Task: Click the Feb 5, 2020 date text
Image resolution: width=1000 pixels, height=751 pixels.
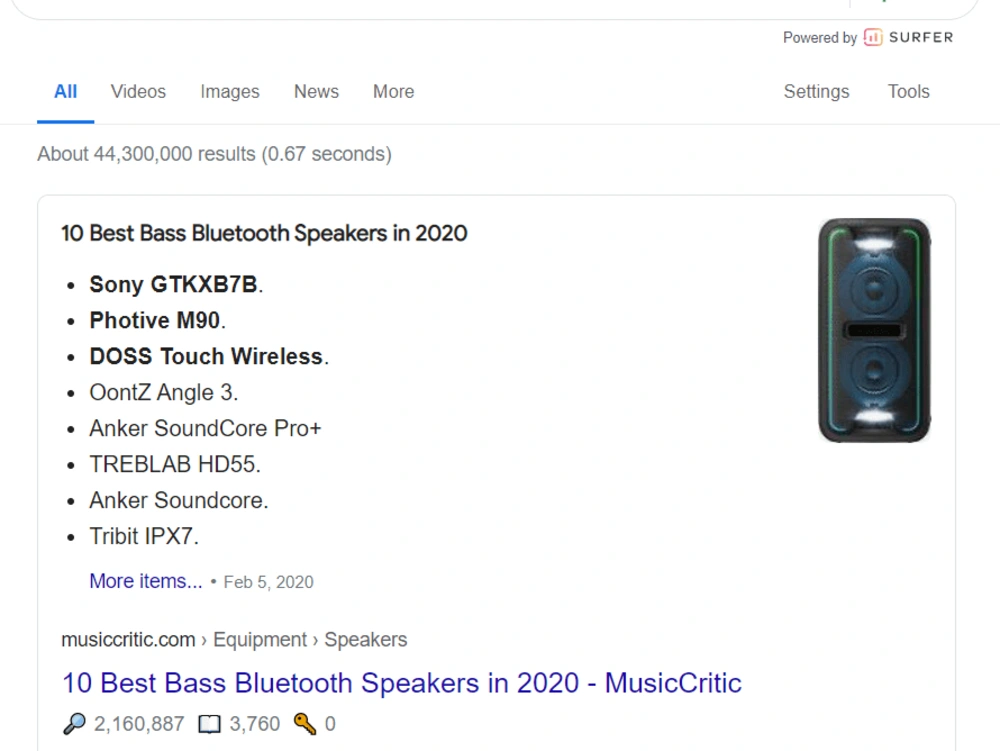Action: pos(268,582)
